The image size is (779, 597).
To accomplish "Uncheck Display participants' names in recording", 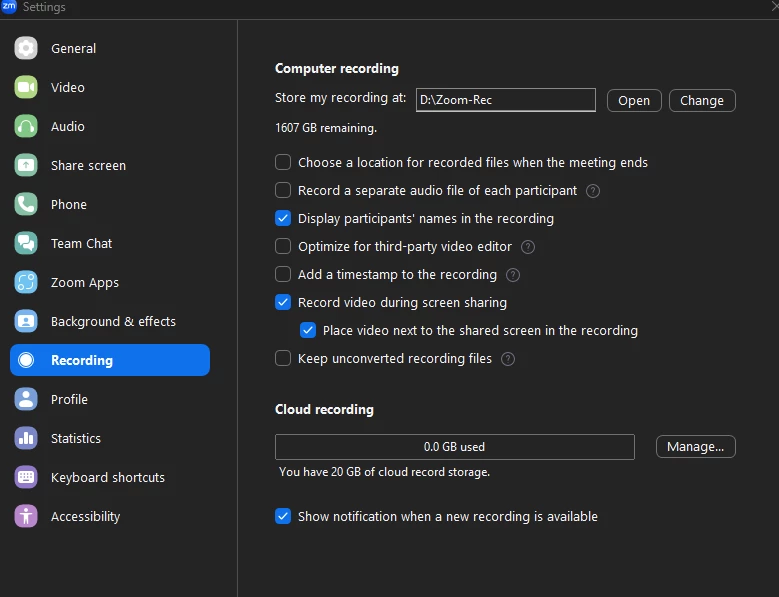I will 283,219.
